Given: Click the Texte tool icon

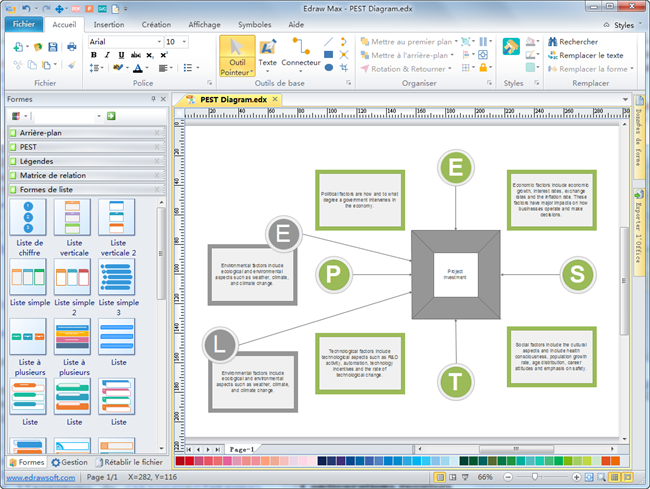Looking at the screenshot, I should coord(268,48).
